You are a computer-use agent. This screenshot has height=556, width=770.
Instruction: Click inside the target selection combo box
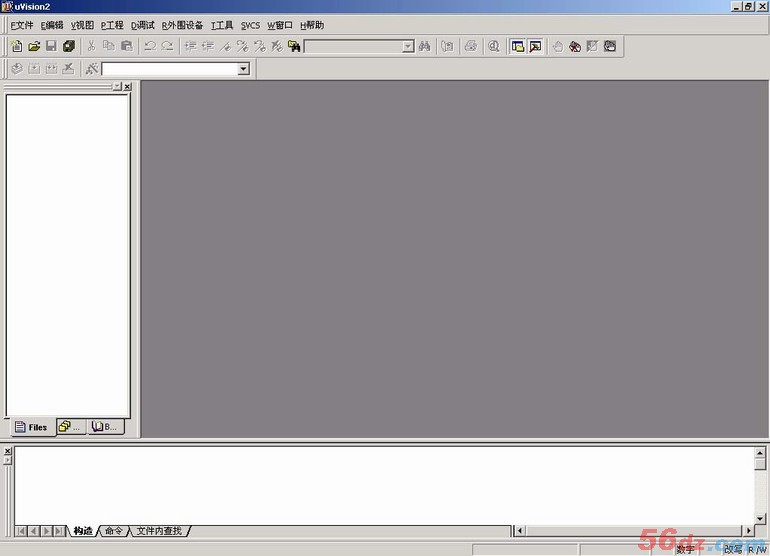tap(170, 69)
